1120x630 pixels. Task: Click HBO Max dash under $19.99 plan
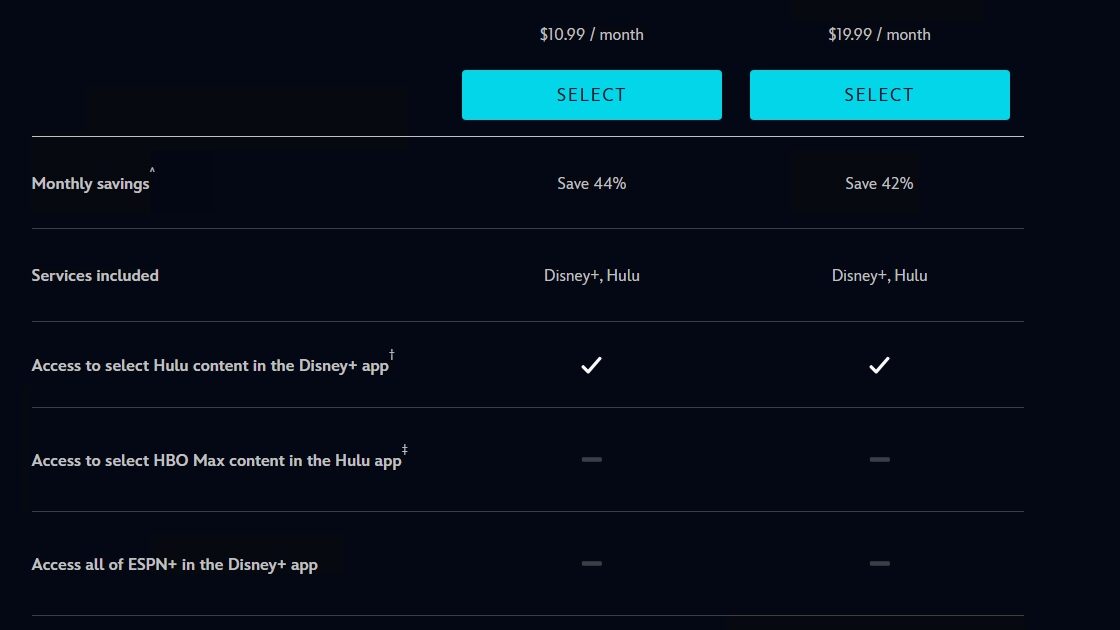[879, 459]
